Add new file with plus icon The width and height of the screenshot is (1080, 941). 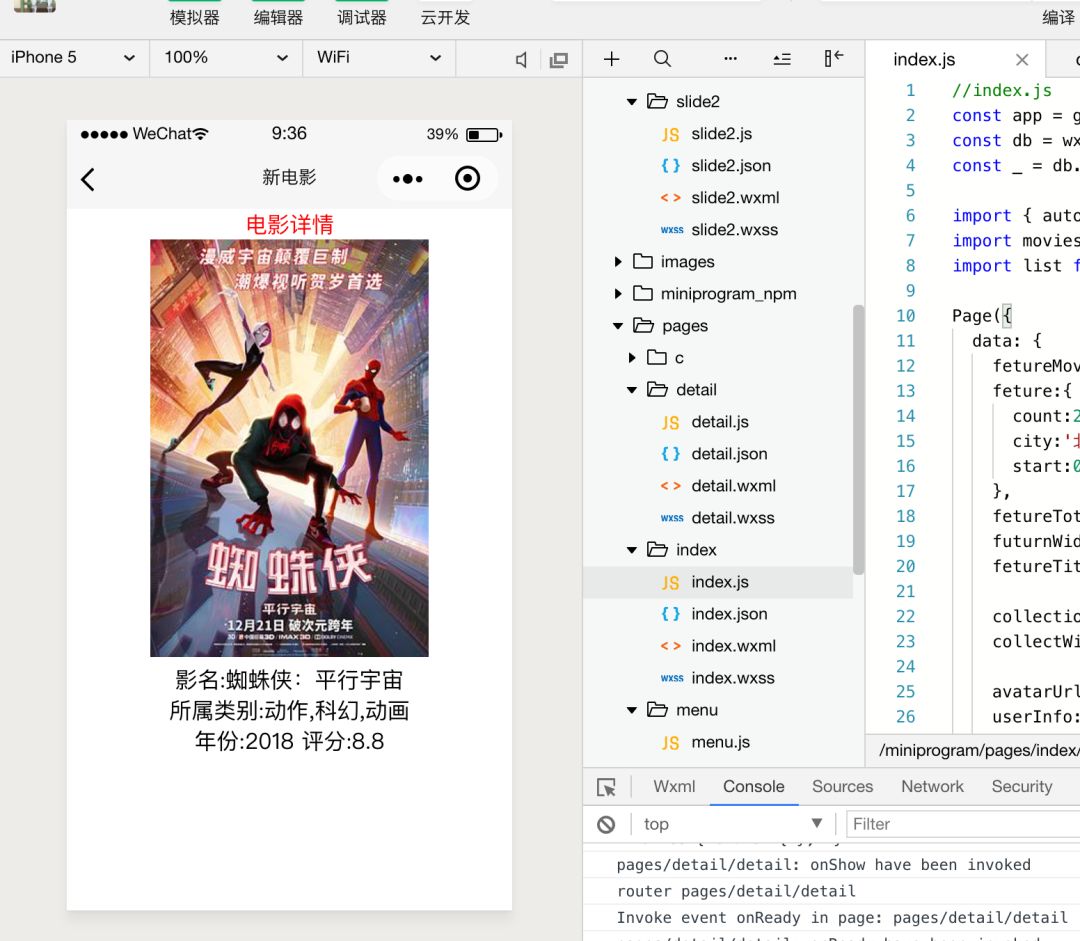coord(611,59)
